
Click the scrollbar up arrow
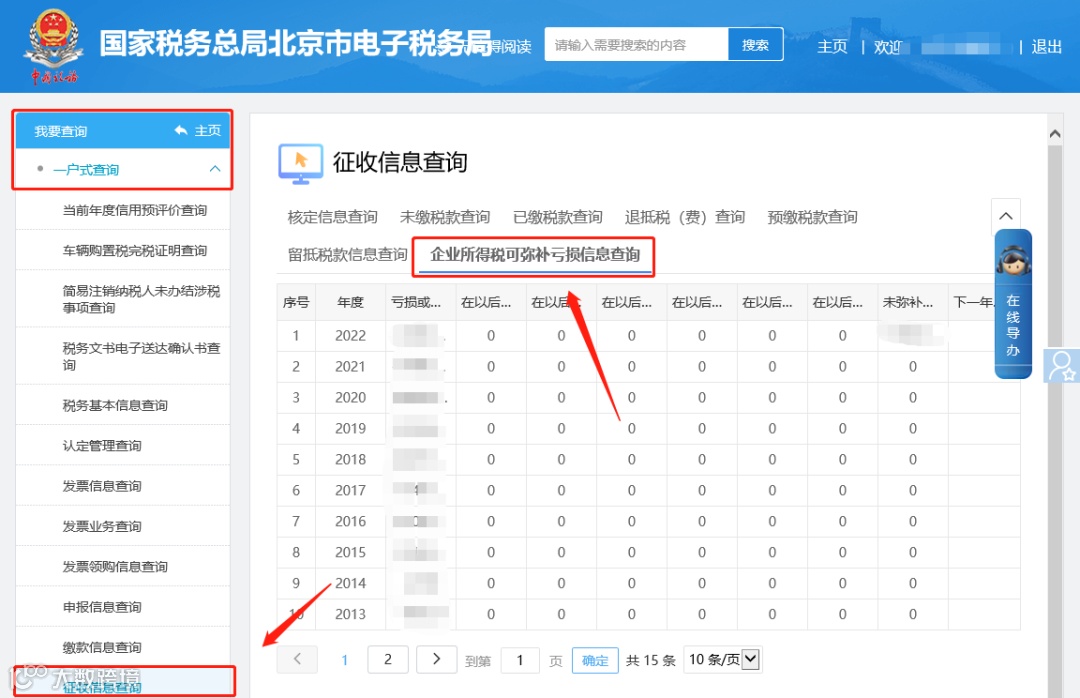(1055, 134)
